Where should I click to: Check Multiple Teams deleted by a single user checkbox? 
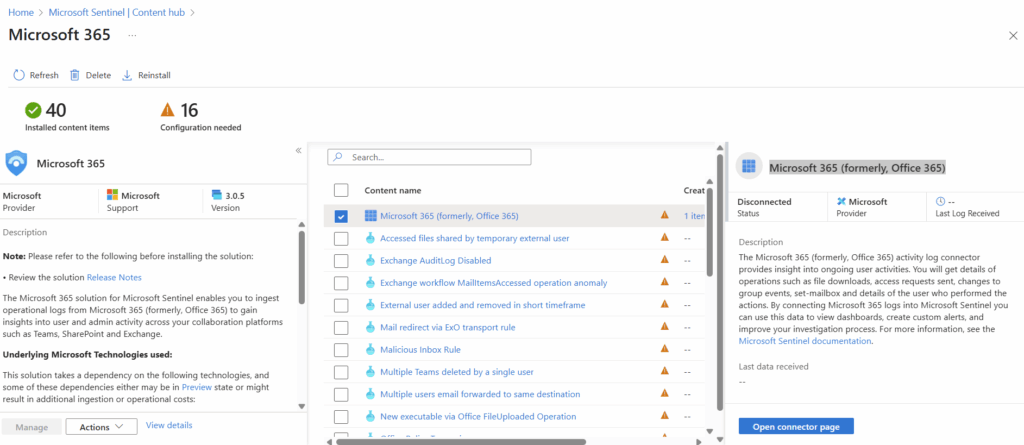tap(341, 372)
